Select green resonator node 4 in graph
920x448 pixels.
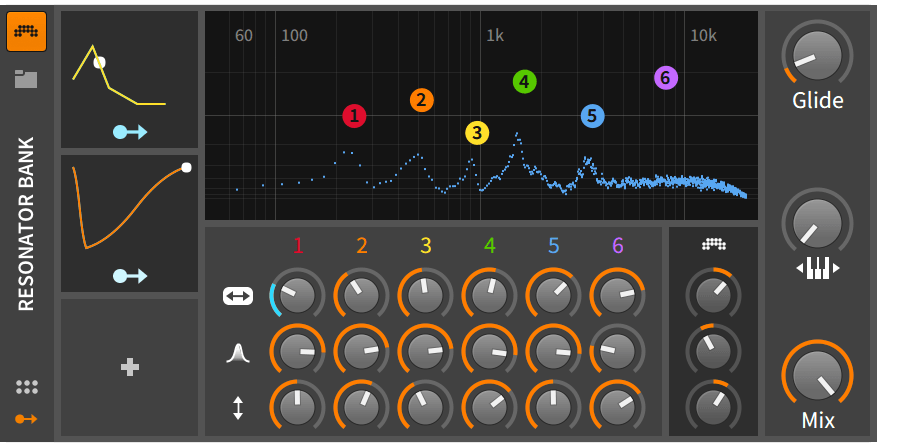pyautogui.click(x=525, y=82)
